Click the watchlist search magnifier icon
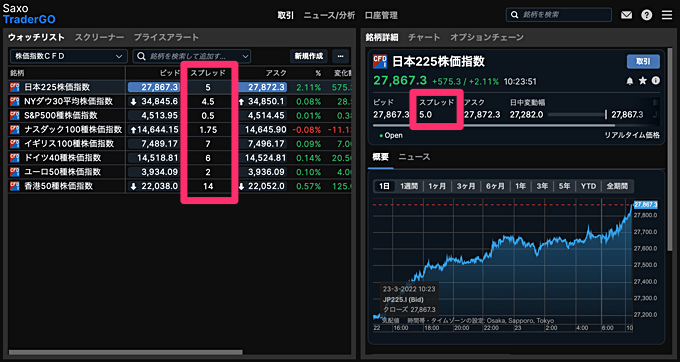 tap(141, 56)
